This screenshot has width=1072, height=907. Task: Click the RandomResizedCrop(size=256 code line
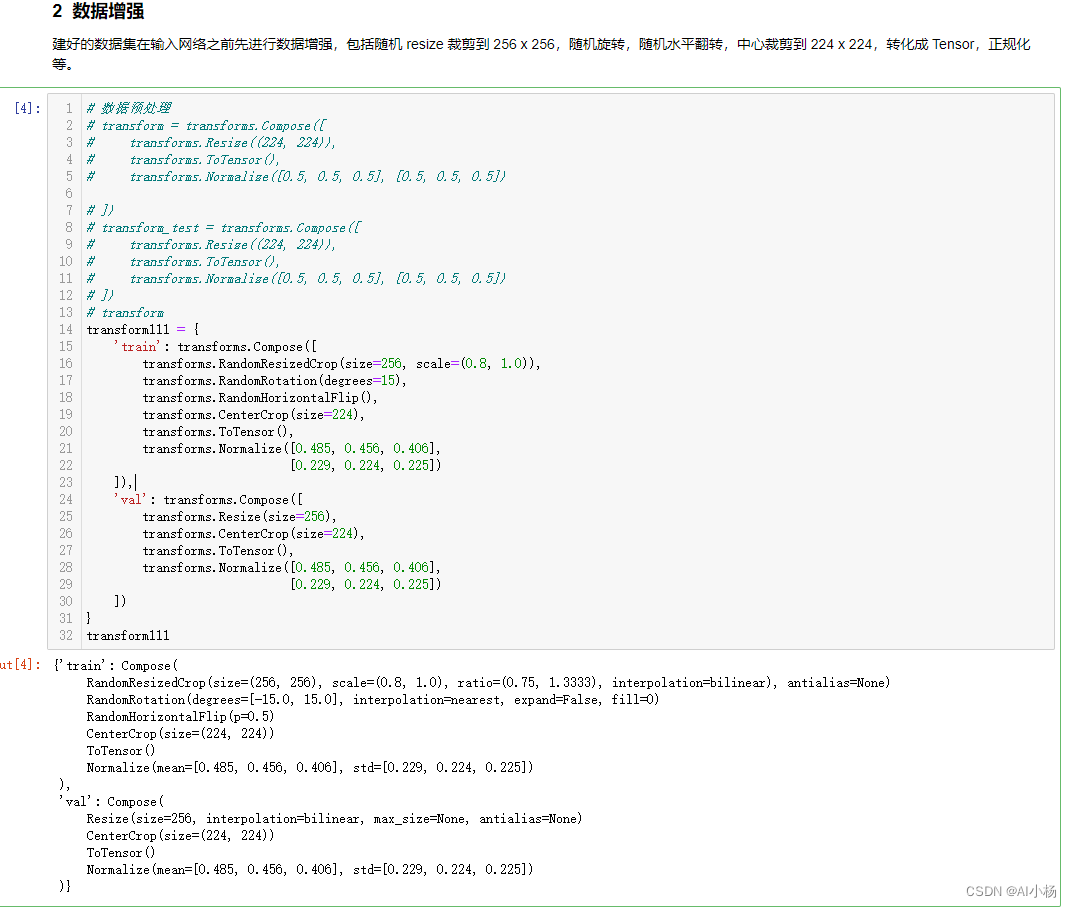tap(341, 364)
